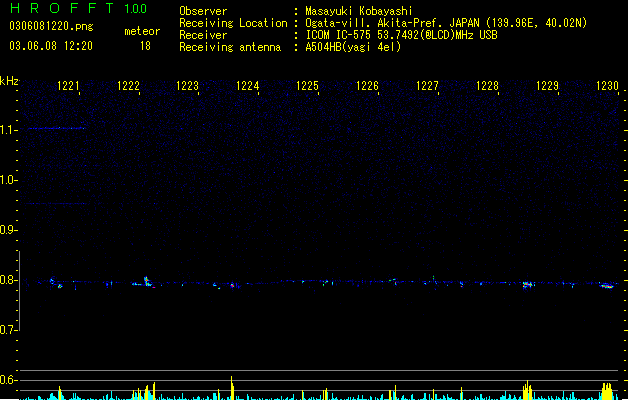Select the file name 0306081220.png
Viewport: 629px width, 400px height.
point(51,26)
